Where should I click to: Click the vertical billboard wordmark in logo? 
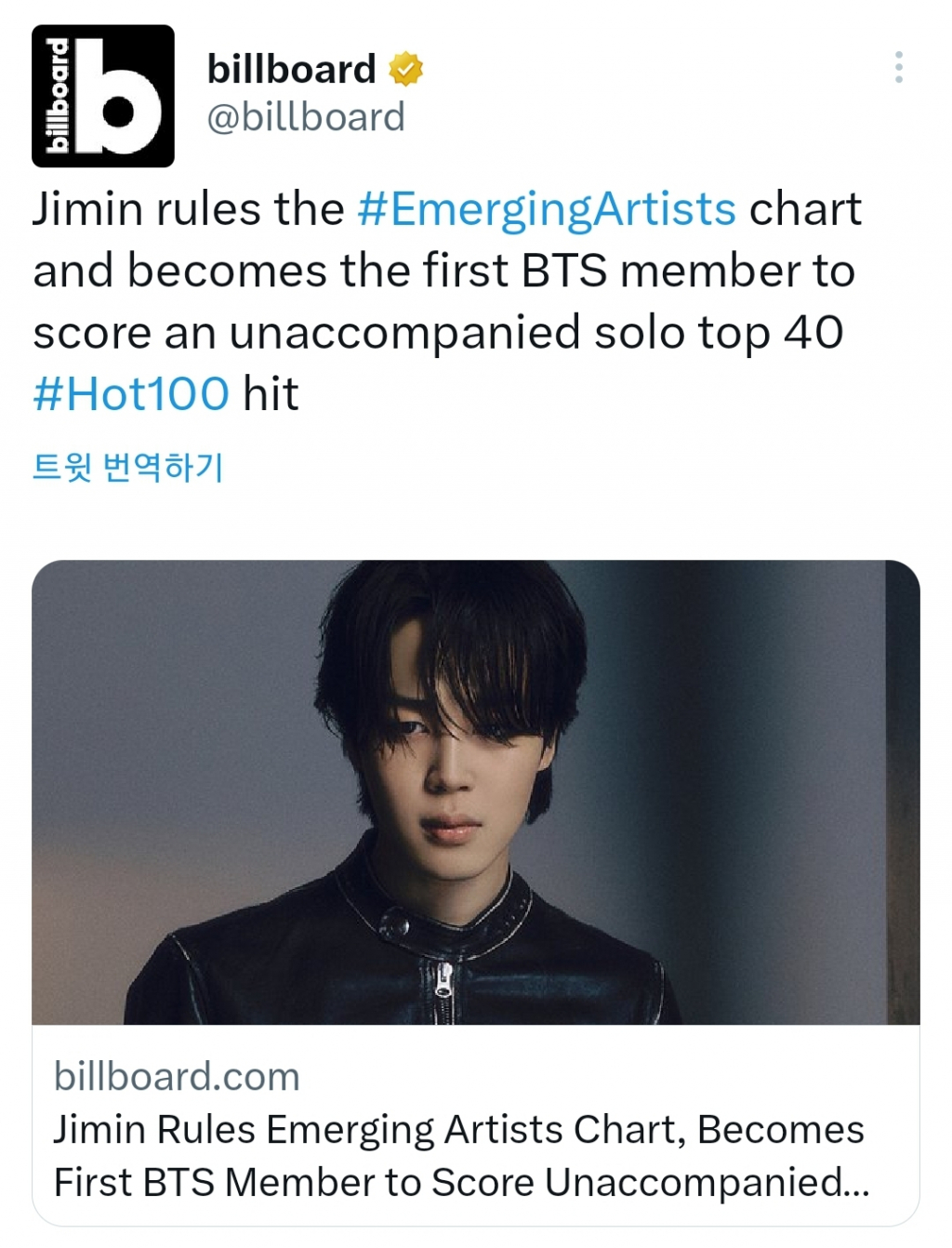[x=59, y=96]
